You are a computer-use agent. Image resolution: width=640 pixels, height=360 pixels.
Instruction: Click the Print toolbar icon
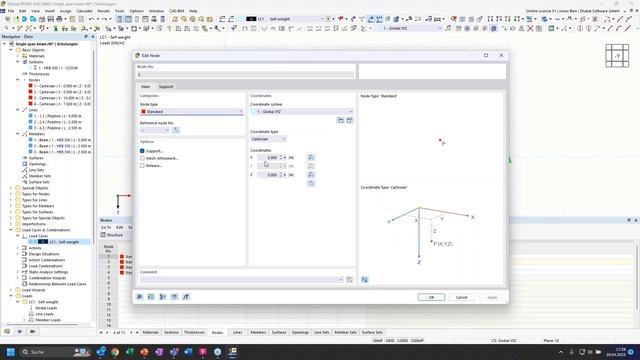coord(60,19)
